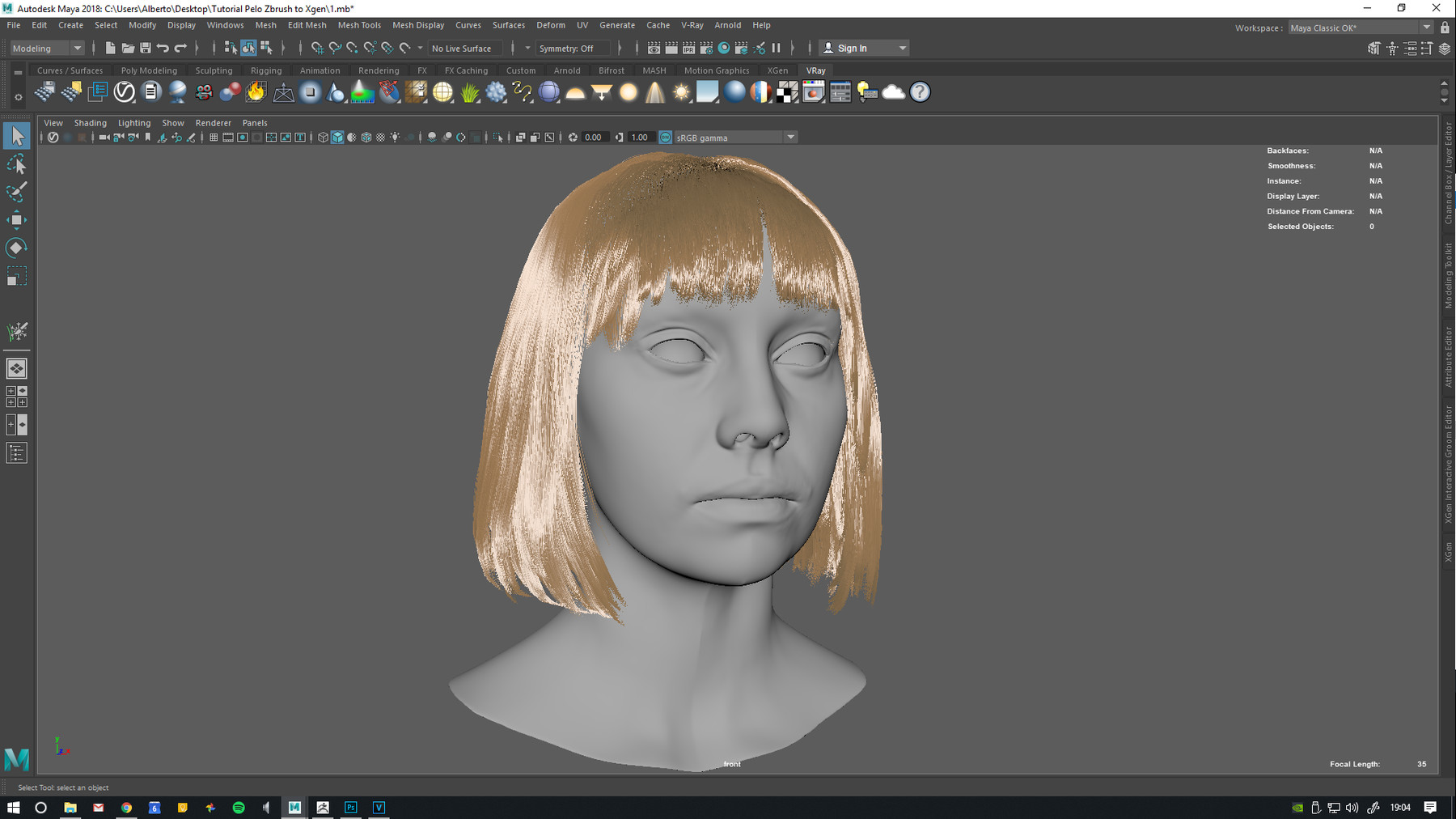Click Open Scene folder icon
Viewport: 1456px width, 819px height.
click(128, 49)
